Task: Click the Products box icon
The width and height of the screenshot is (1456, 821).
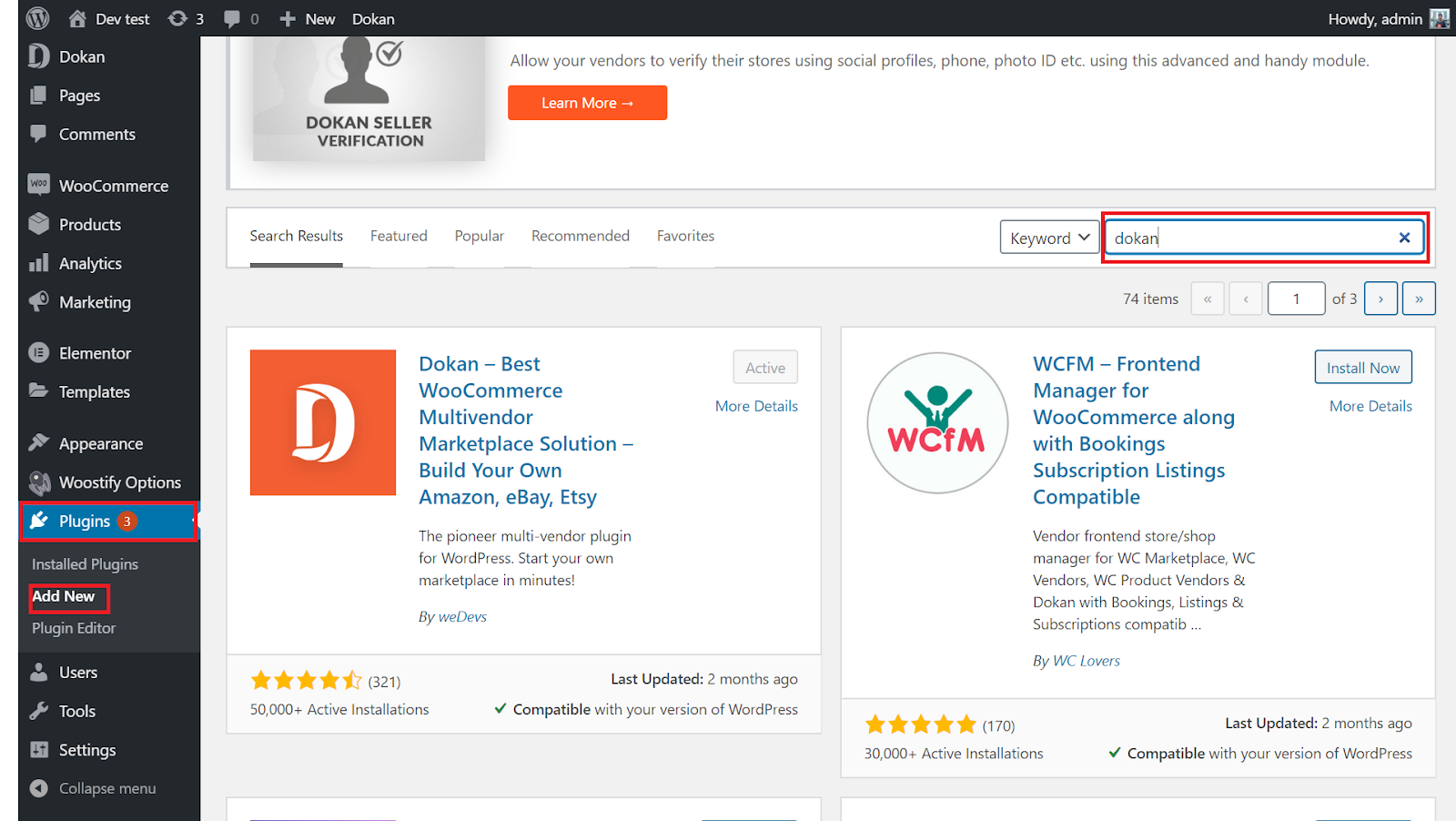Action: [x=39, y=224]
